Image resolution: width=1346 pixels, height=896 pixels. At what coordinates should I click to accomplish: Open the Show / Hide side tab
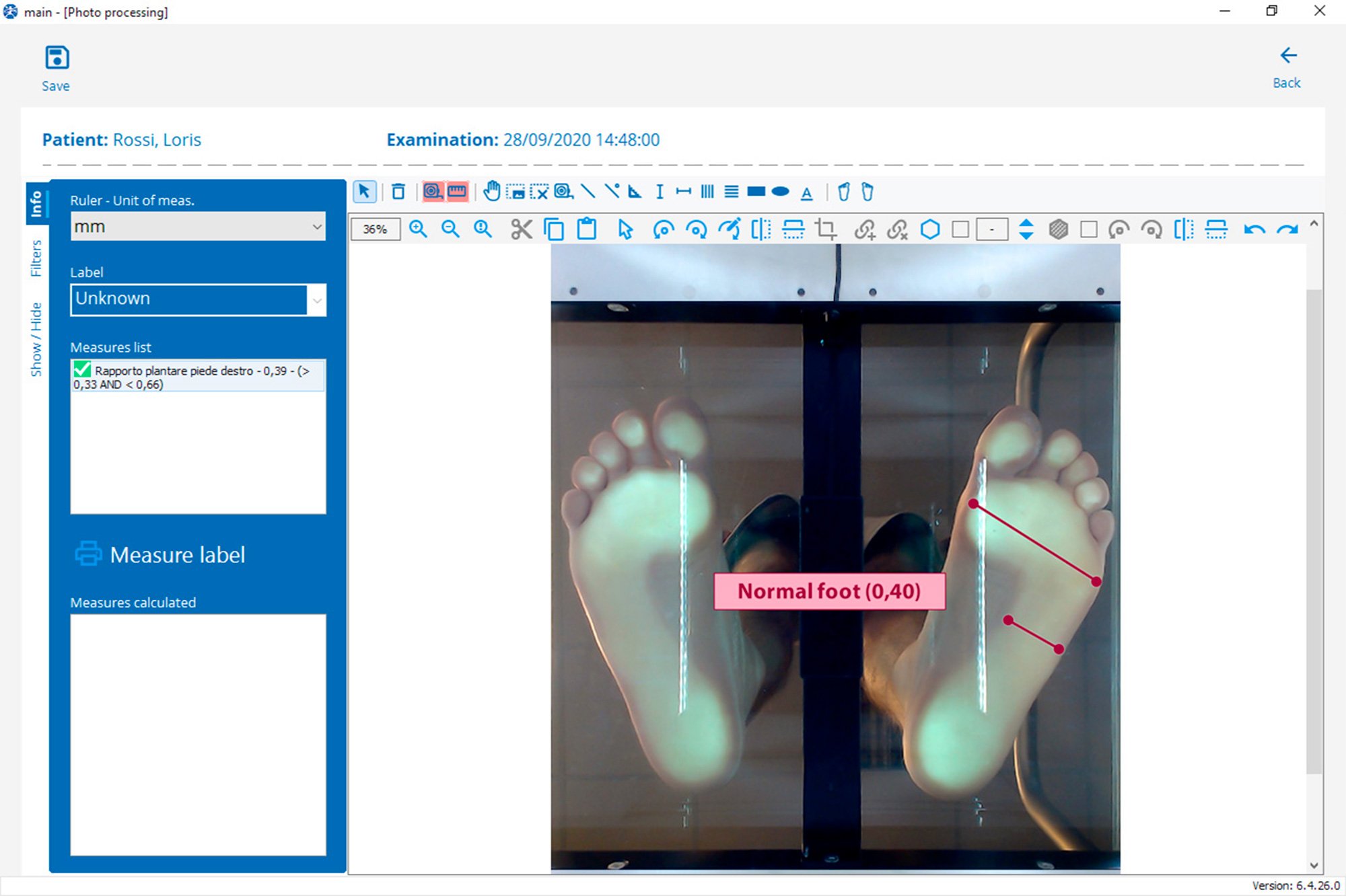(36, 339)
